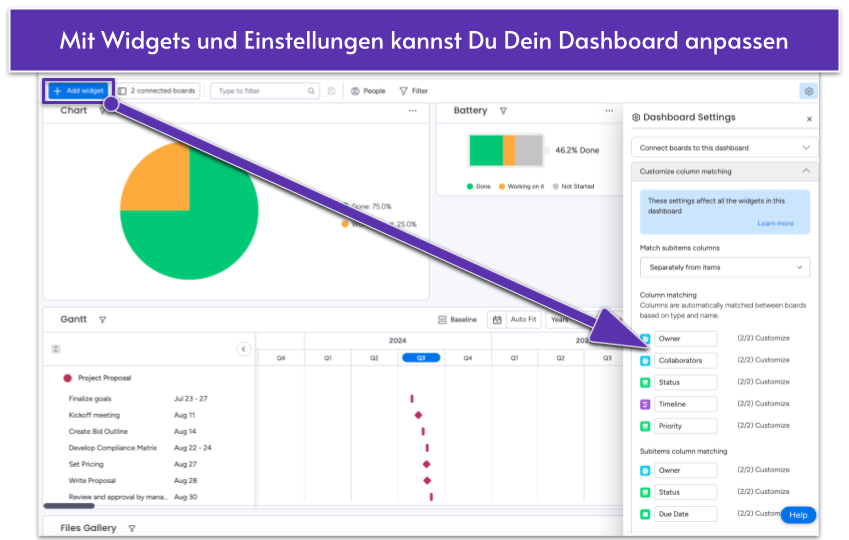The height and width of the screenshot is (540, 849).
Task: Click the Working on it legend item
Action: tap(521, 186)
